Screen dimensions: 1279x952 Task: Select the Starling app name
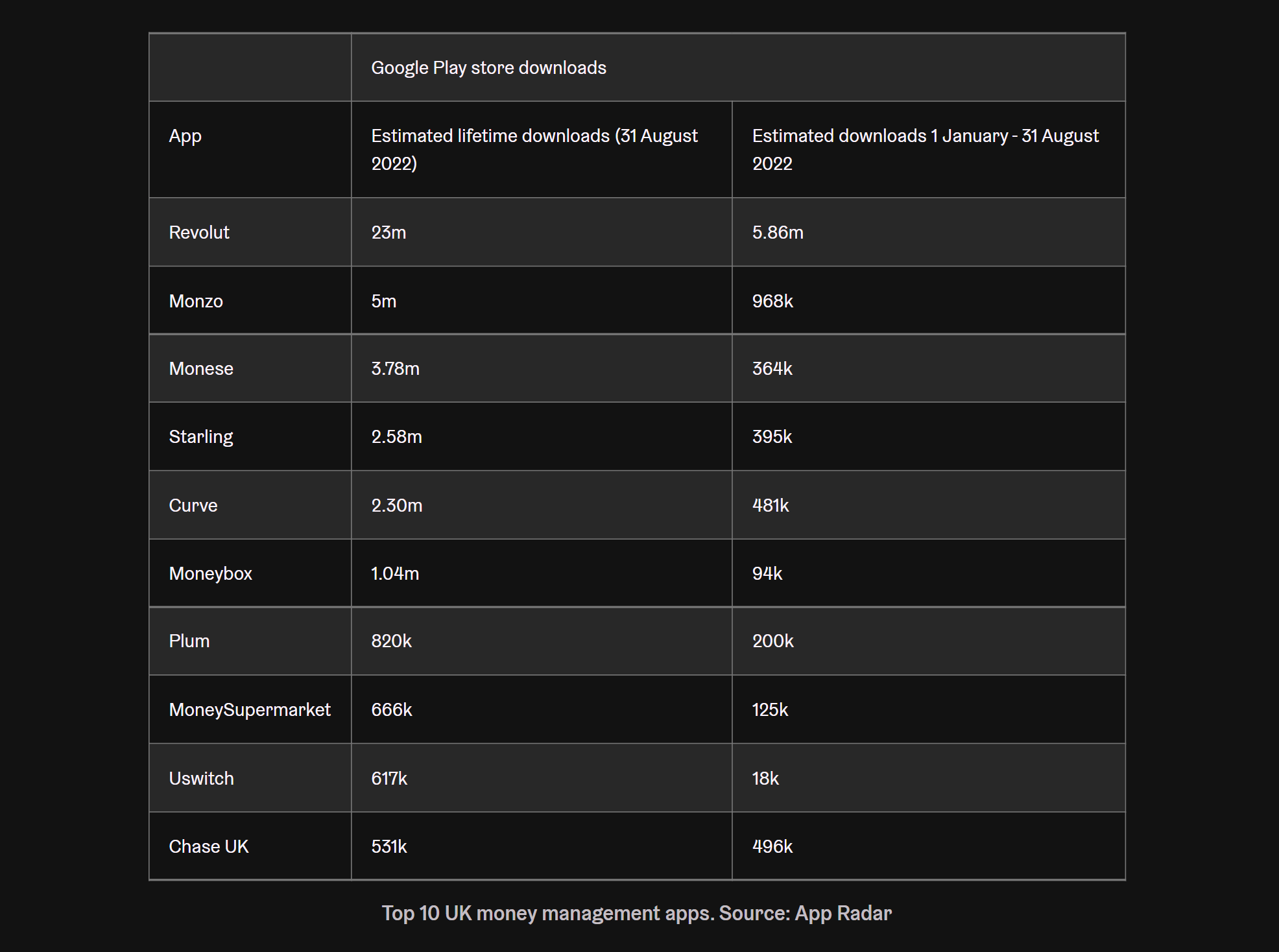201,436
